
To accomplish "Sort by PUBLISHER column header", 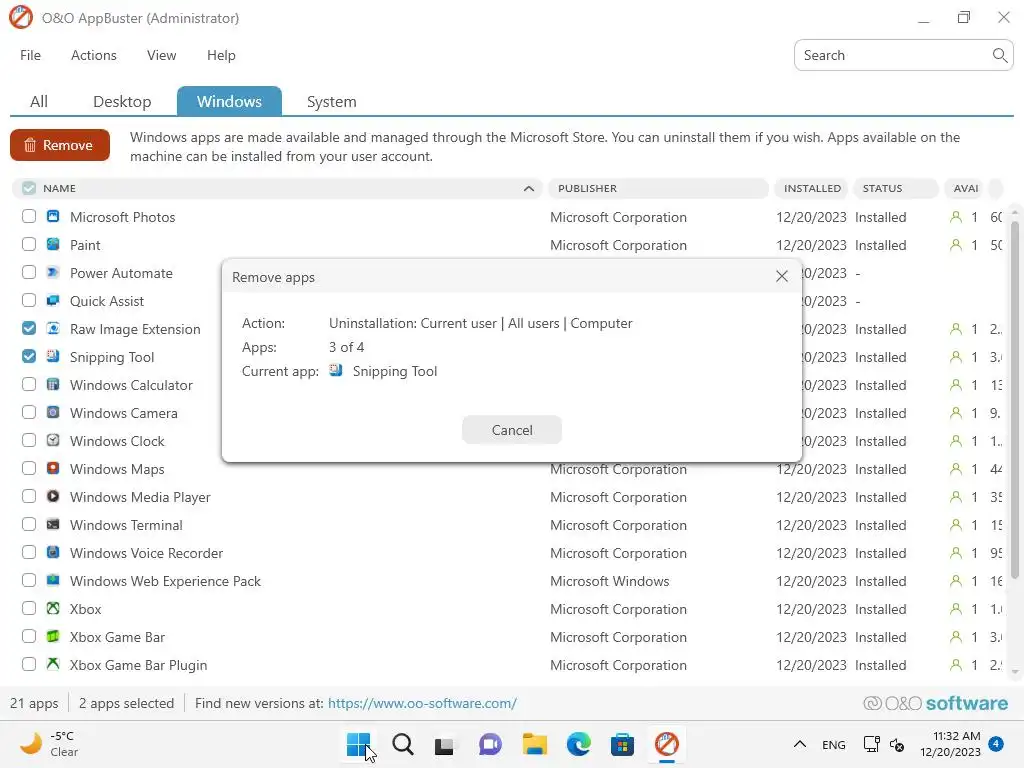I will point(658,188).
